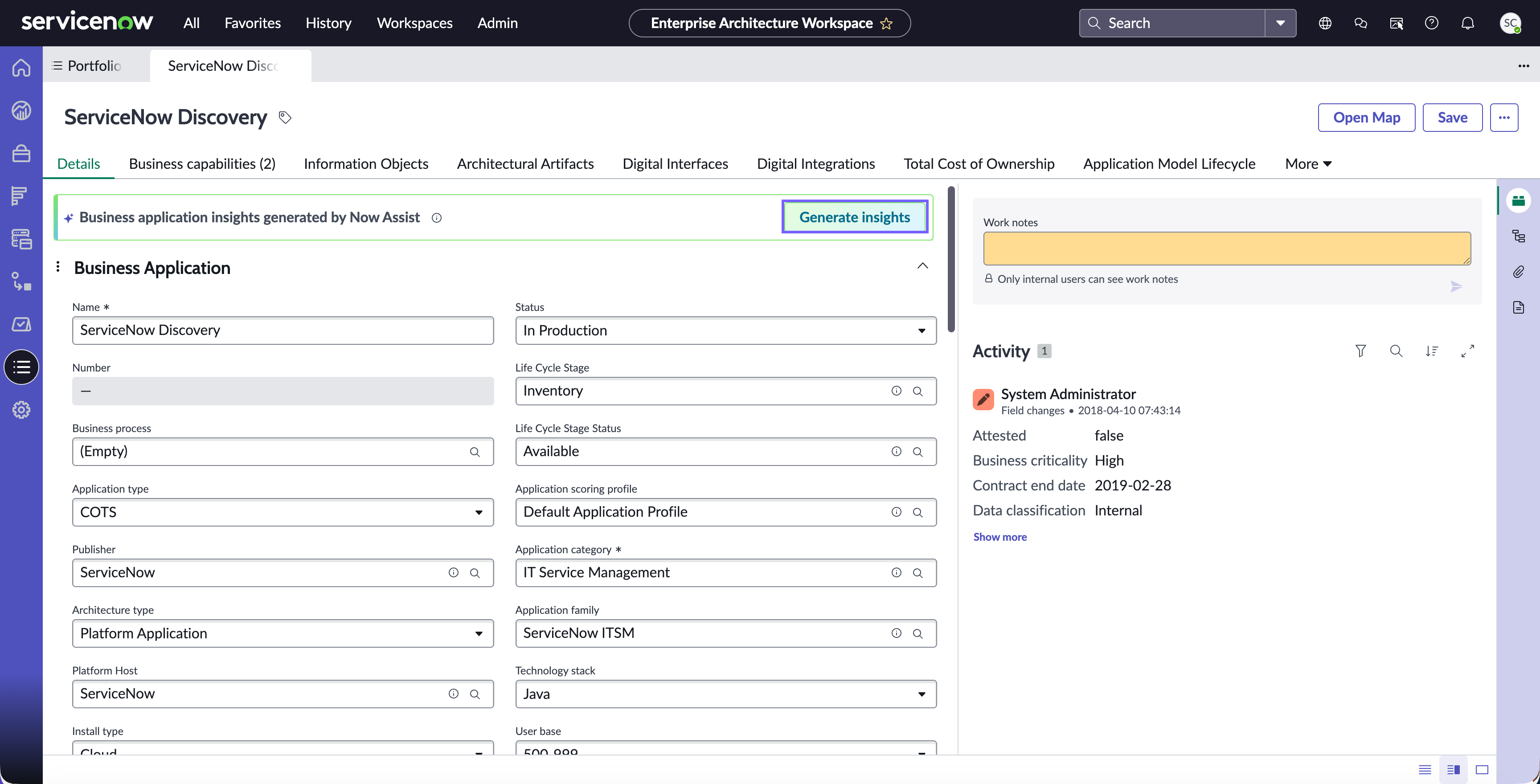Open the Favorites menu
1540x784 pixels.
tap(252, 23)
